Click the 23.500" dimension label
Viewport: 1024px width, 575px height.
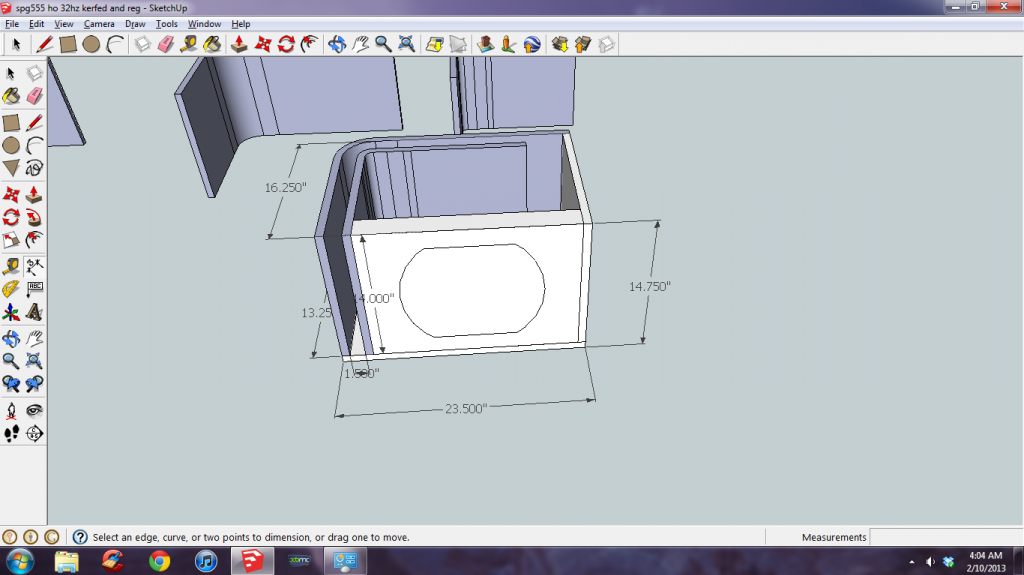tap(464, 408)
